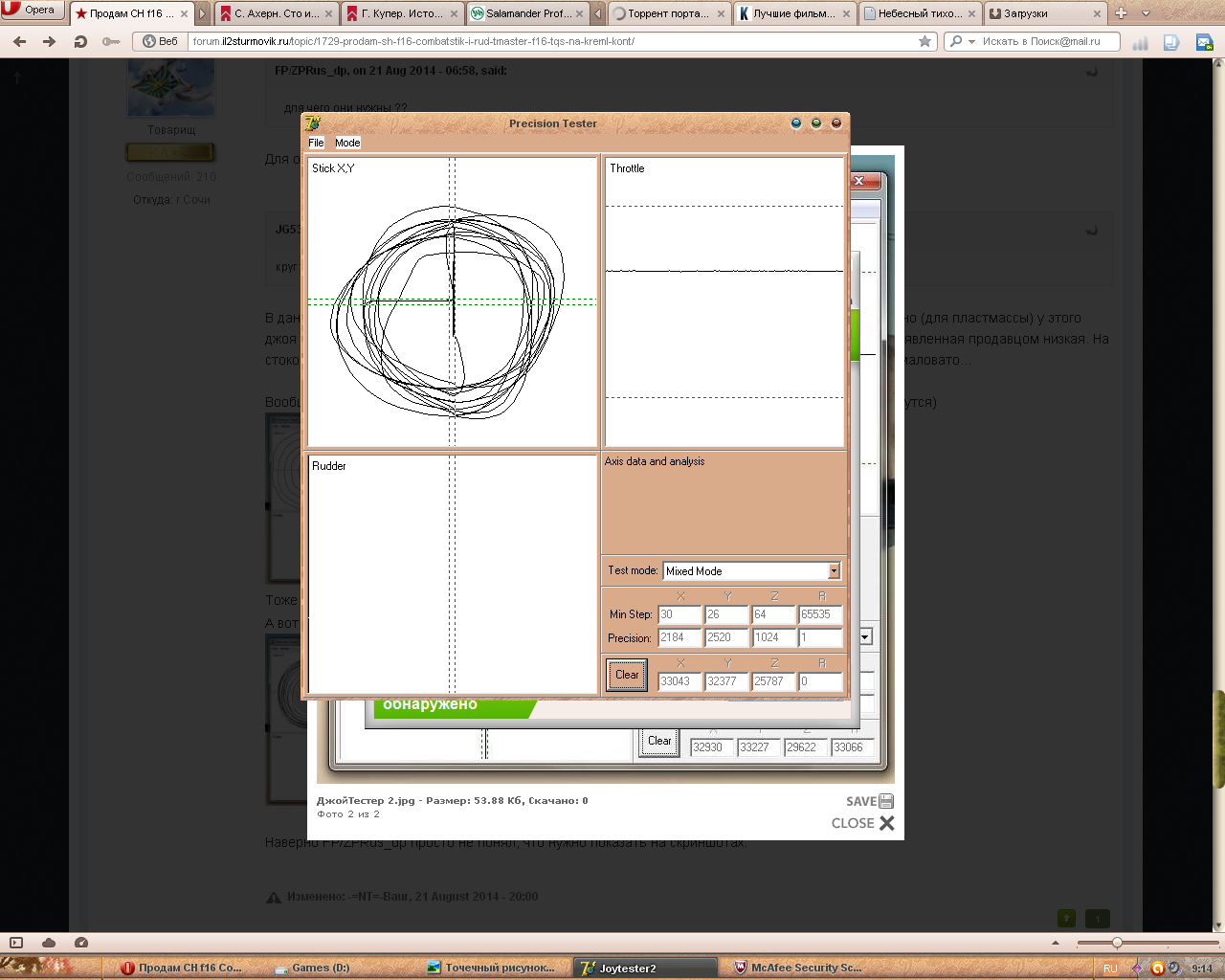Toggle the Opera panel icon in the status bar
This screenshot has width=1225, height=980.
point(16,943)
